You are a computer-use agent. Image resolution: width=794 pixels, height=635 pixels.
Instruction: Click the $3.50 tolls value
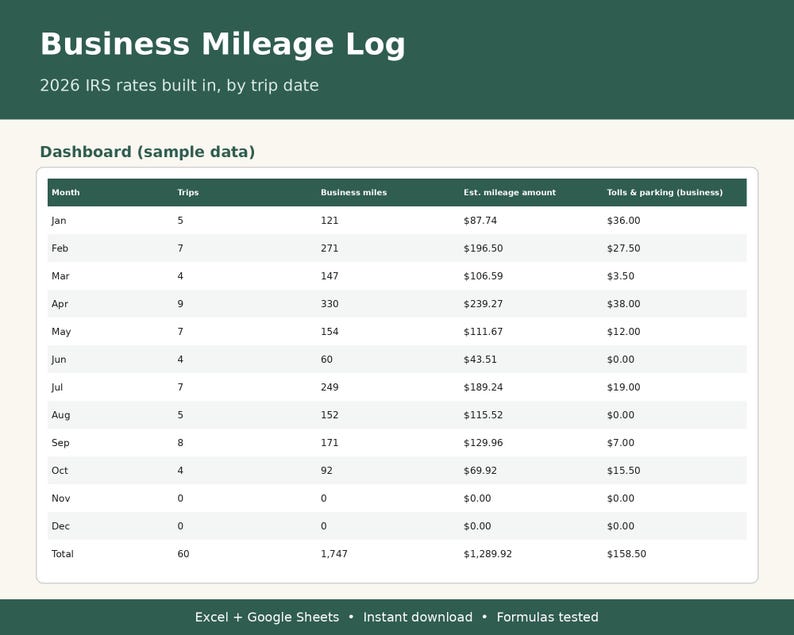tap(620, 276)
